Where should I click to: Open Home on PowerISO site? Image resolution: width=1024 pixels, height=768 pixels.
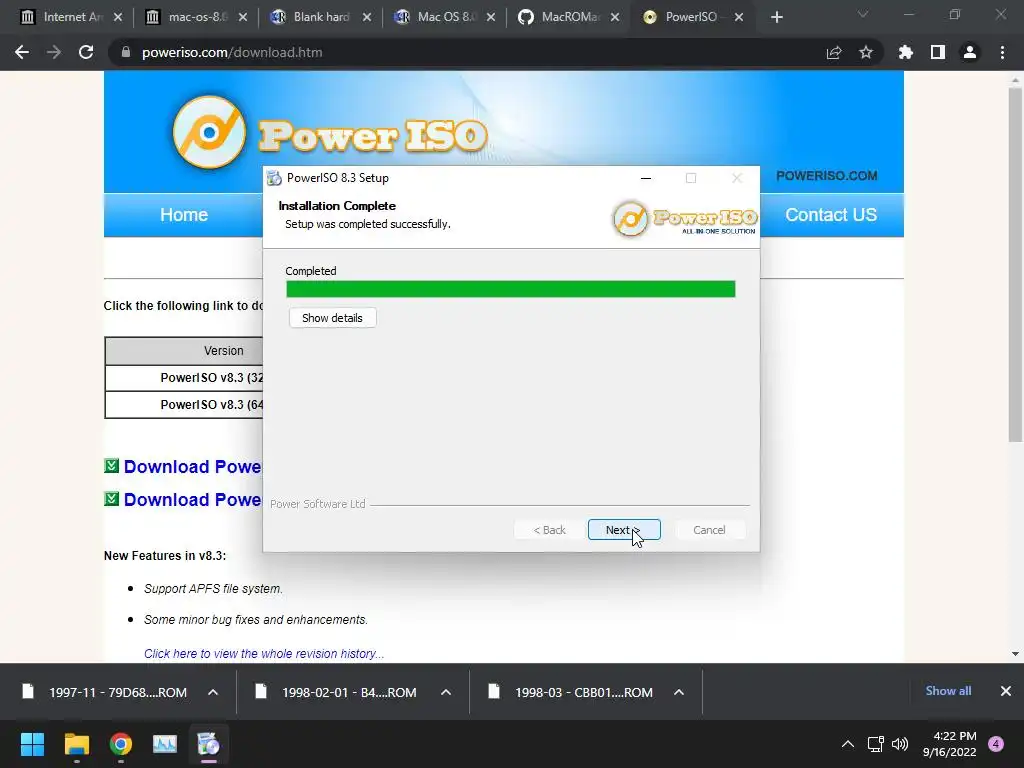(184, 215)
